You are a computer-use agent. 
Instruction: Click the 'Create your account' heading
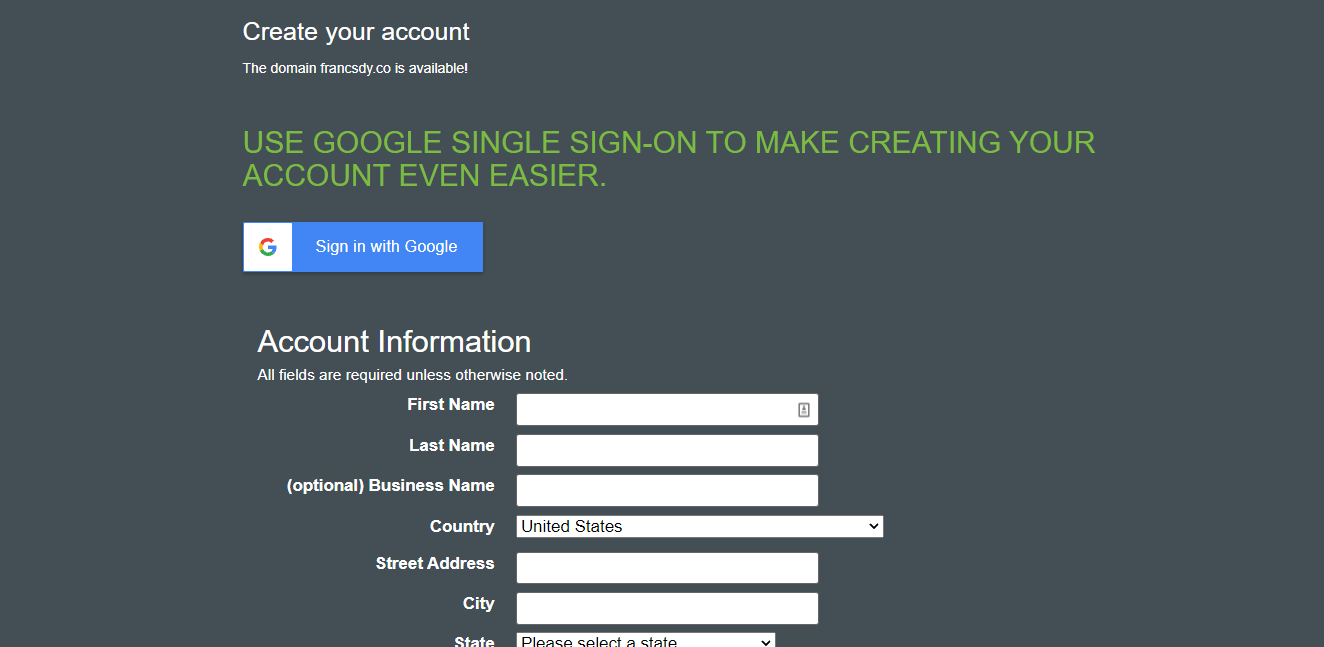(356, 32)
